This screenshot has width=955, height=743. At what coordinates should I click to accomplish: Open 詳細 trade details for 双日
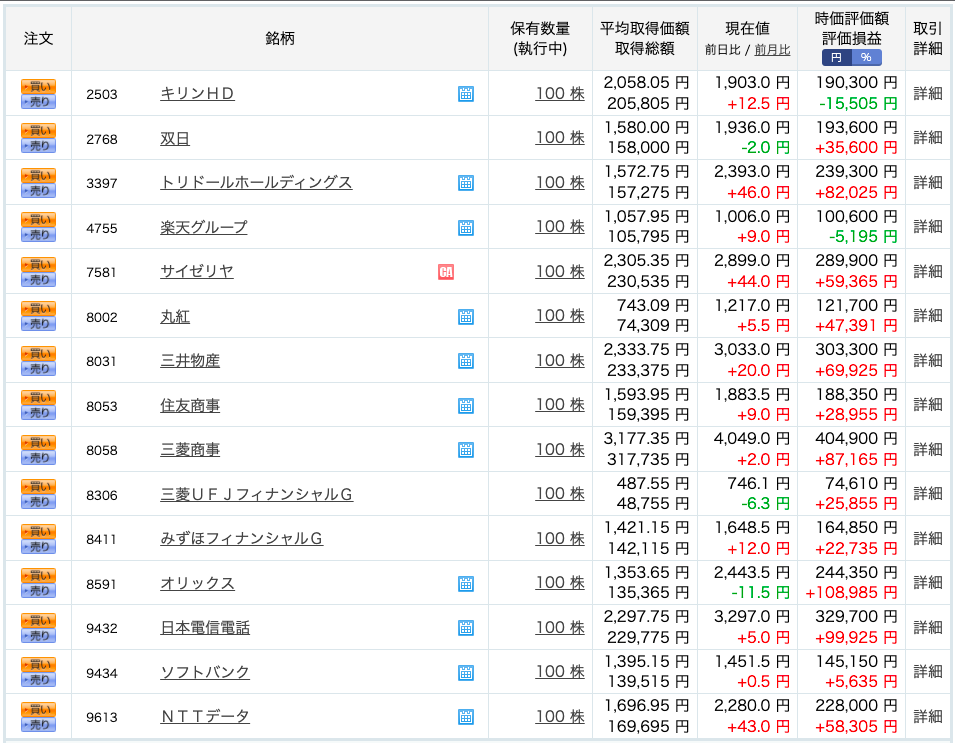coord(928,138)
